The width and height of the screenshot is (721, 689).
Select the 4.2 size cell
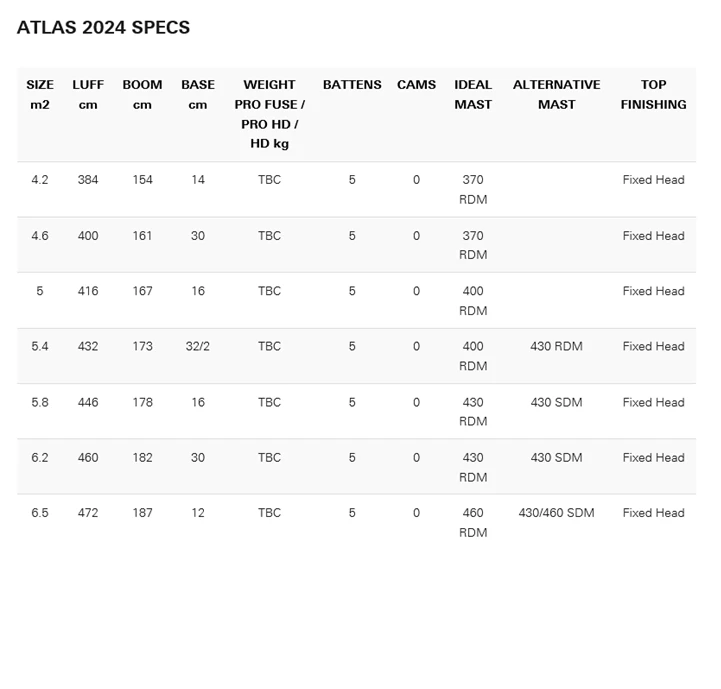(40, 180)
